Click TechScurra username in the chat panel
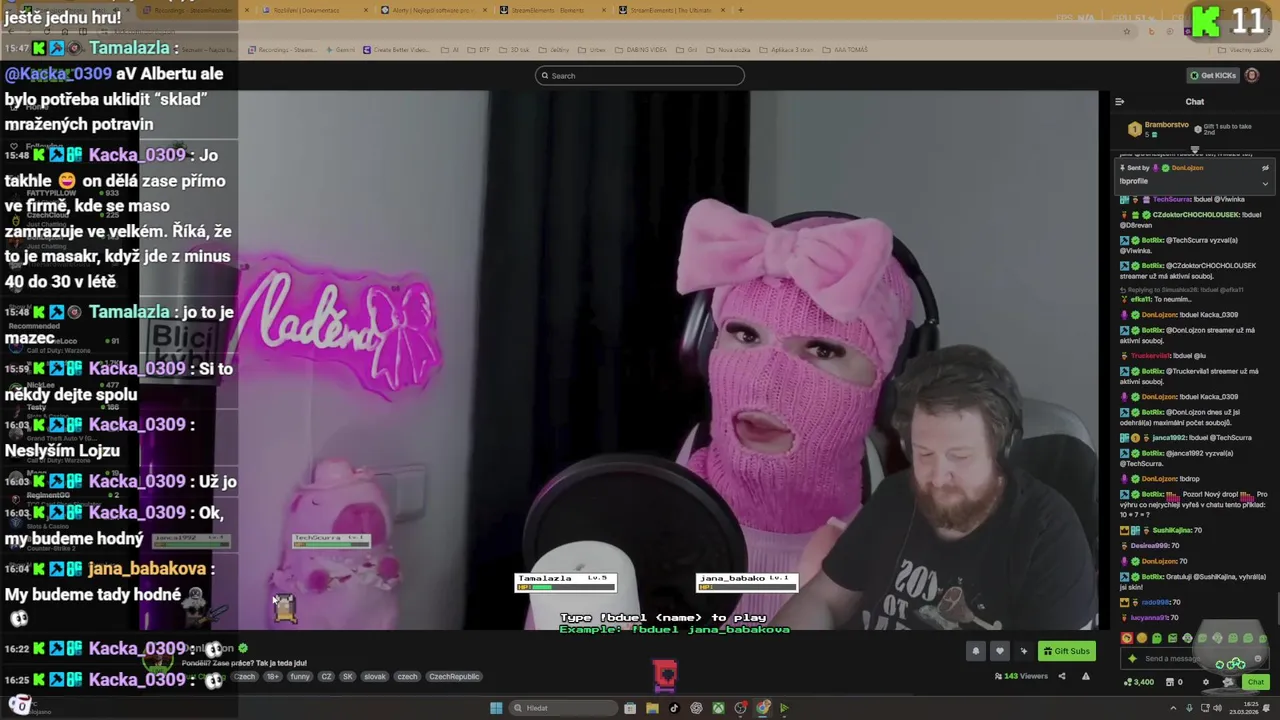The height and width of the screenshot is (720, 1280). pyautogui.click(x=1172, y=199)
